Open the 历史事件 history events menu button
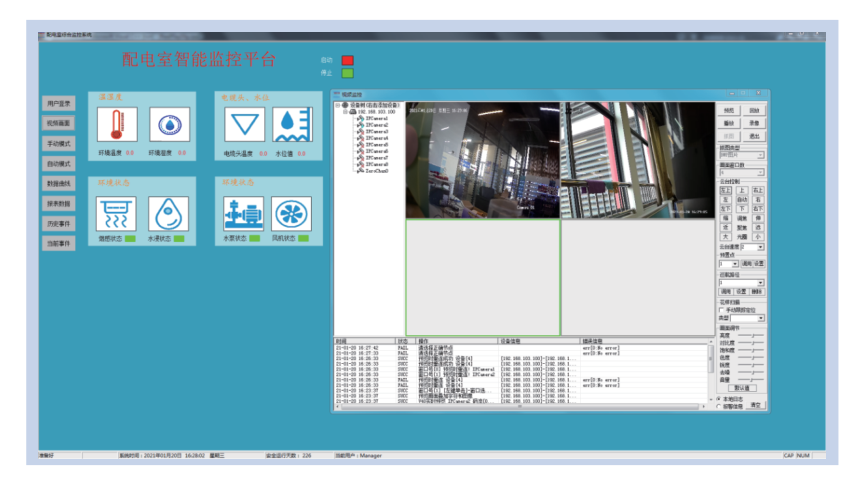Screen dimensions: 868x482 [x=59, y=223]
